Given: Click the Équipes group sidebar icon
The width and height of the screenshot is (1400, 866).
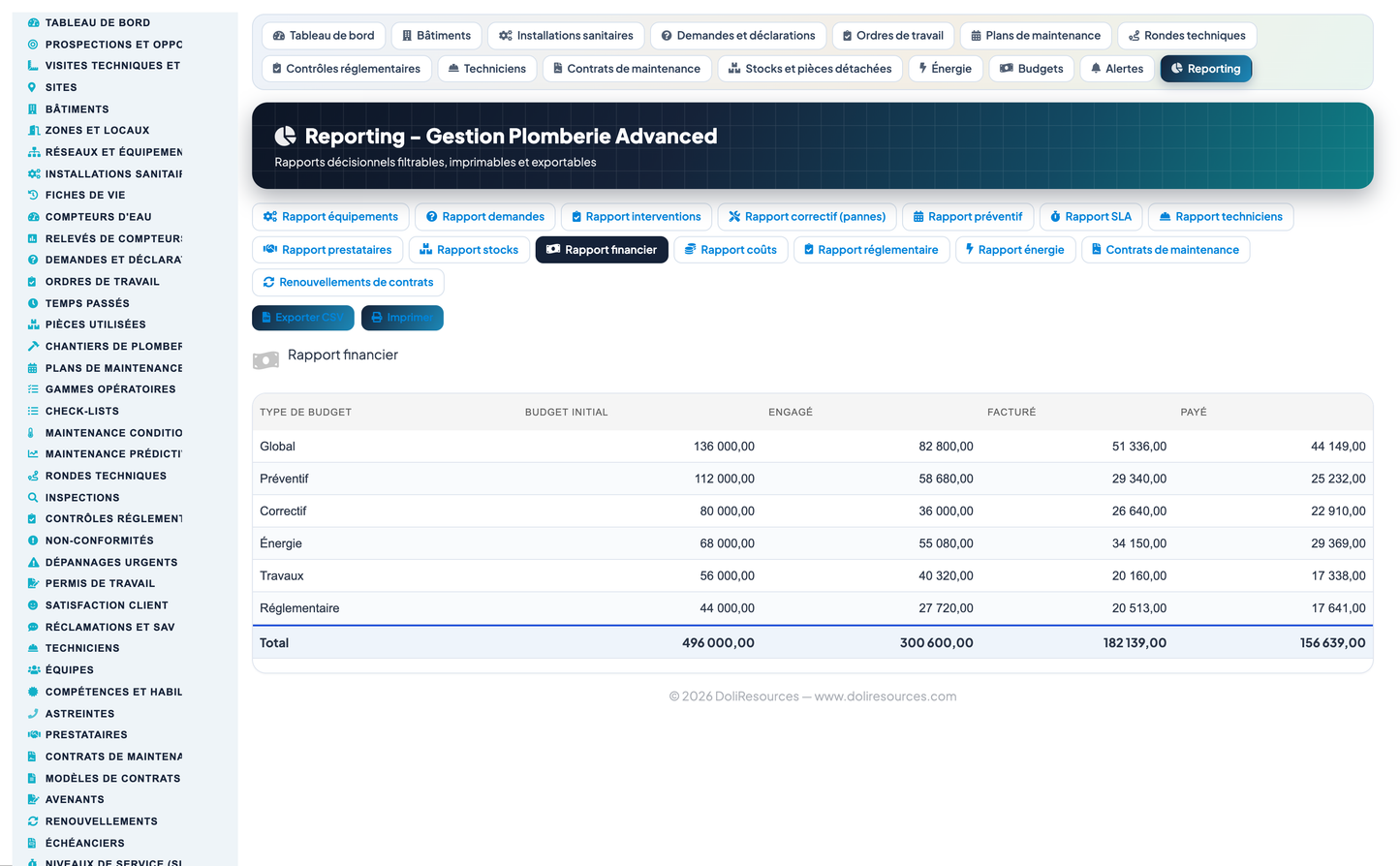Looking at the screenshot, I should (x=34, y=669).
